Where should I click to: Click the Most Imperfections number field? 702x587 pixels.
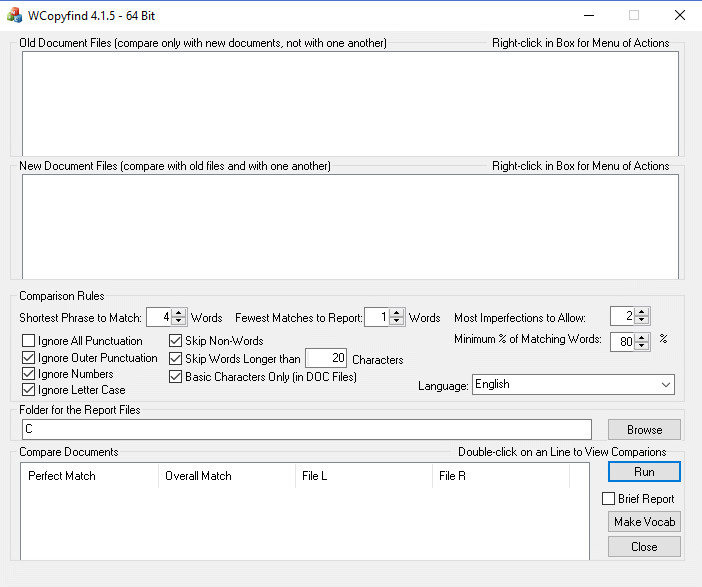[x=623, y=316]
